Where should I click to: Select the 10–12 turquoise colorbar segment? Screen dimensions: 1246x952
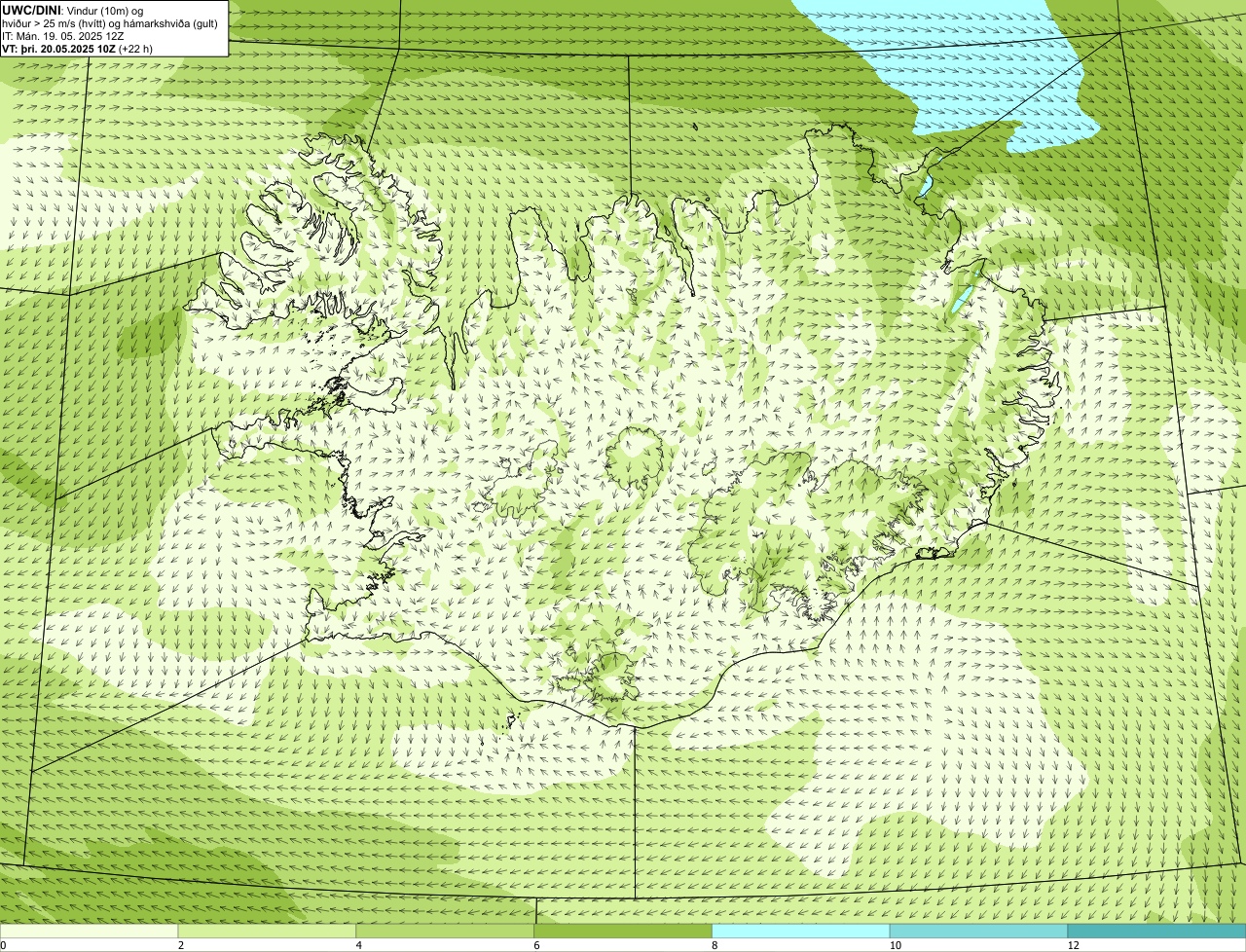click(978, 932)
